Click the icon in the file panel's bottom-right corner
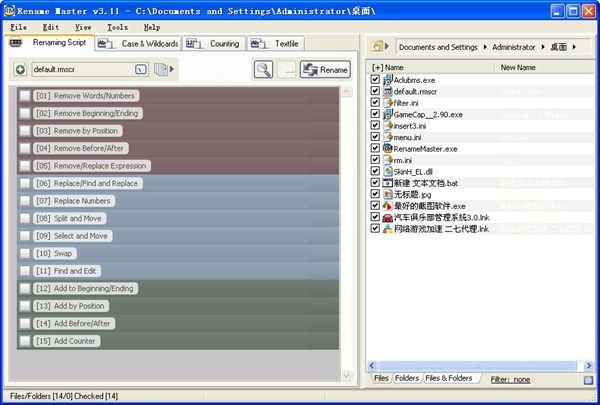The height and width of the screenshot is (405, 600). tap(588, 380)
